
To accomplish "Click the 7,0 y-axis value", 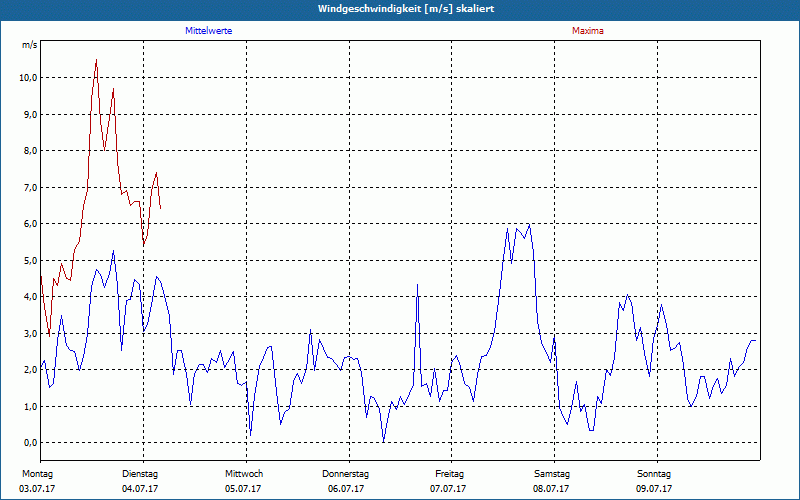I will coord(31,187).
